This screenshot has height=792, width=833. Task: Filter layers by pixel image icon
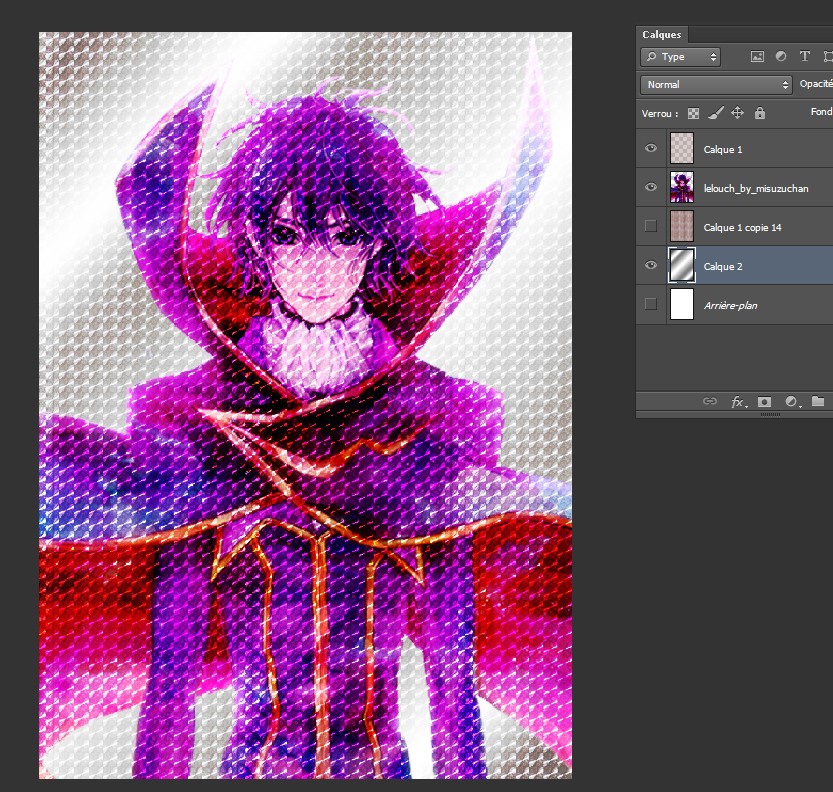point(757,57)
